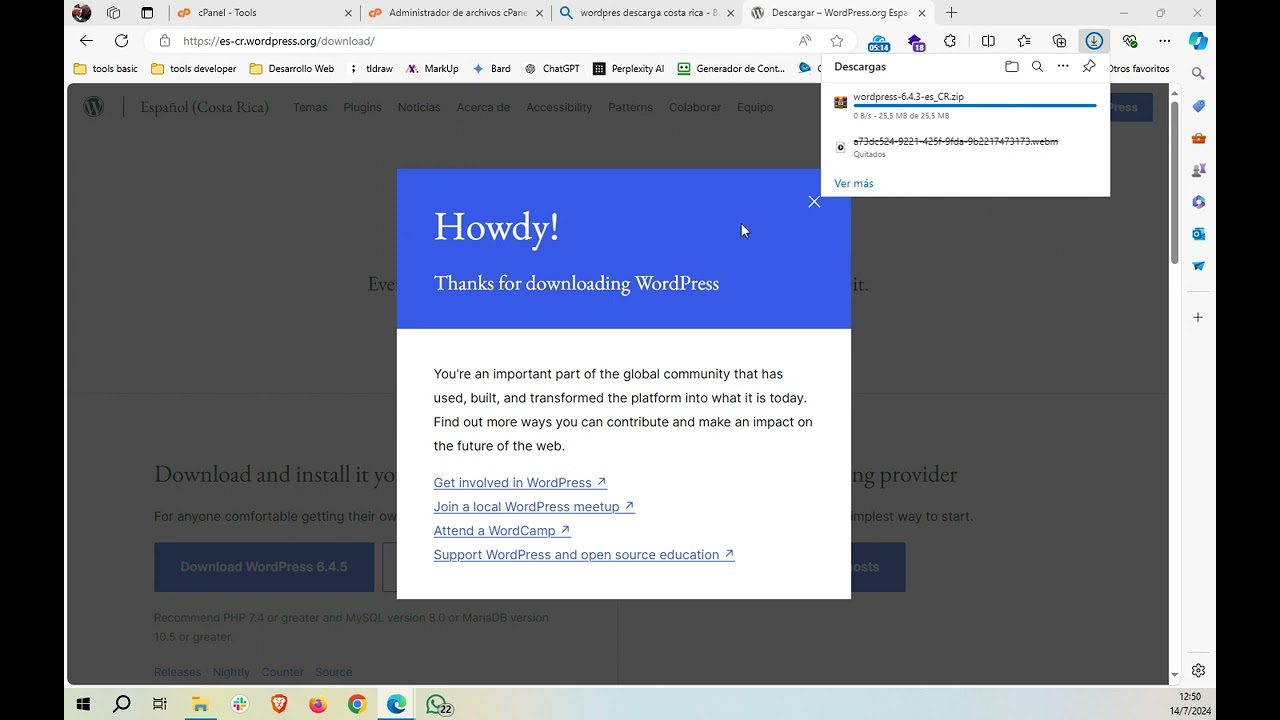
Task: Switch to Administrador de archivos cPanel tab
Action: click(x=455, y=13)
